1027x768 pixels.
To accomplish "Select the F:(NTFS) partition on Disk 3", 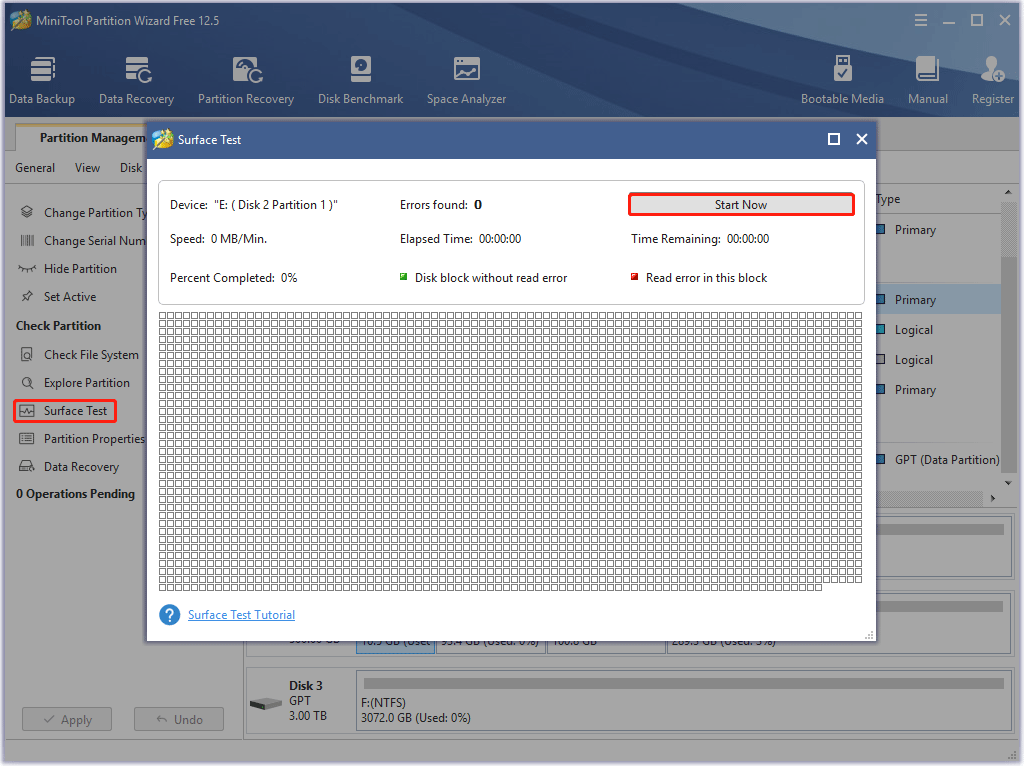I will [x=685, y=702].
